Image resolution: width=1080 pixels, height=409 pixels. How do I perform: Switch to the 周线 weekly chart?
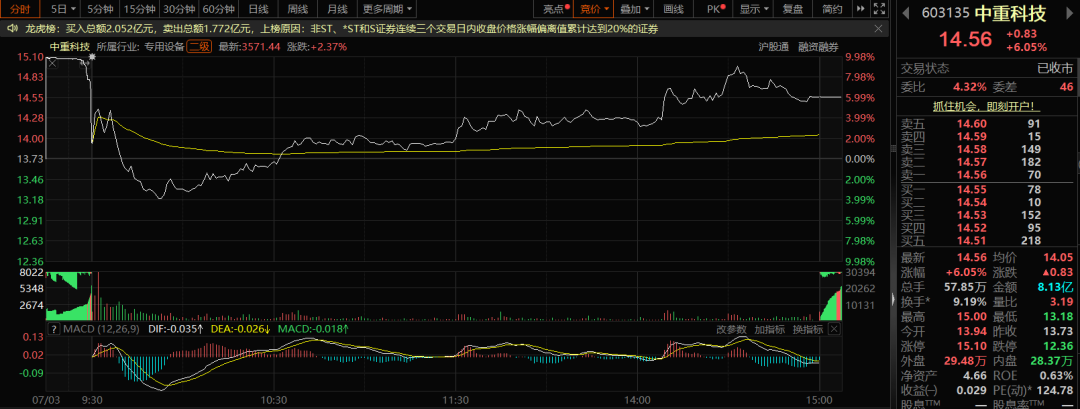(298, 9)
